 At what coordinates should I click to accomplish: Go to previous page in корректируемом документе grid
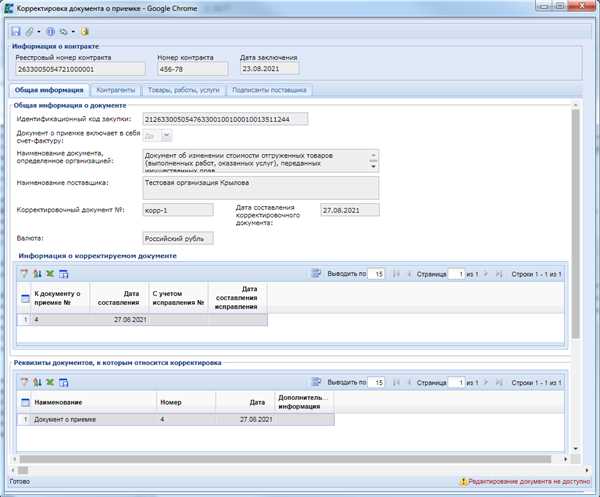409,274
